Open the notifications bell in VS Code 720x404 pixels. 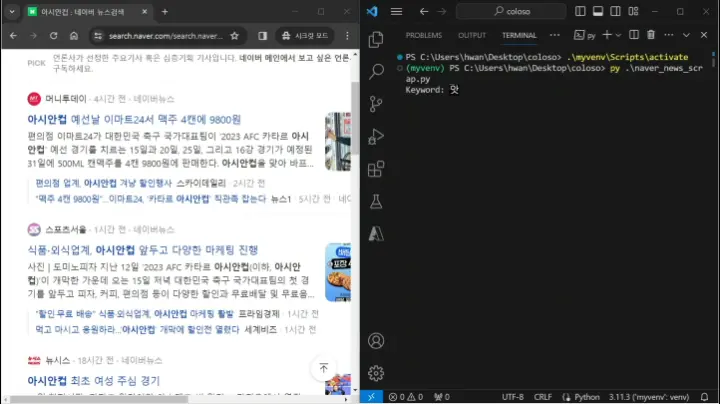click(x=704, y=397)
